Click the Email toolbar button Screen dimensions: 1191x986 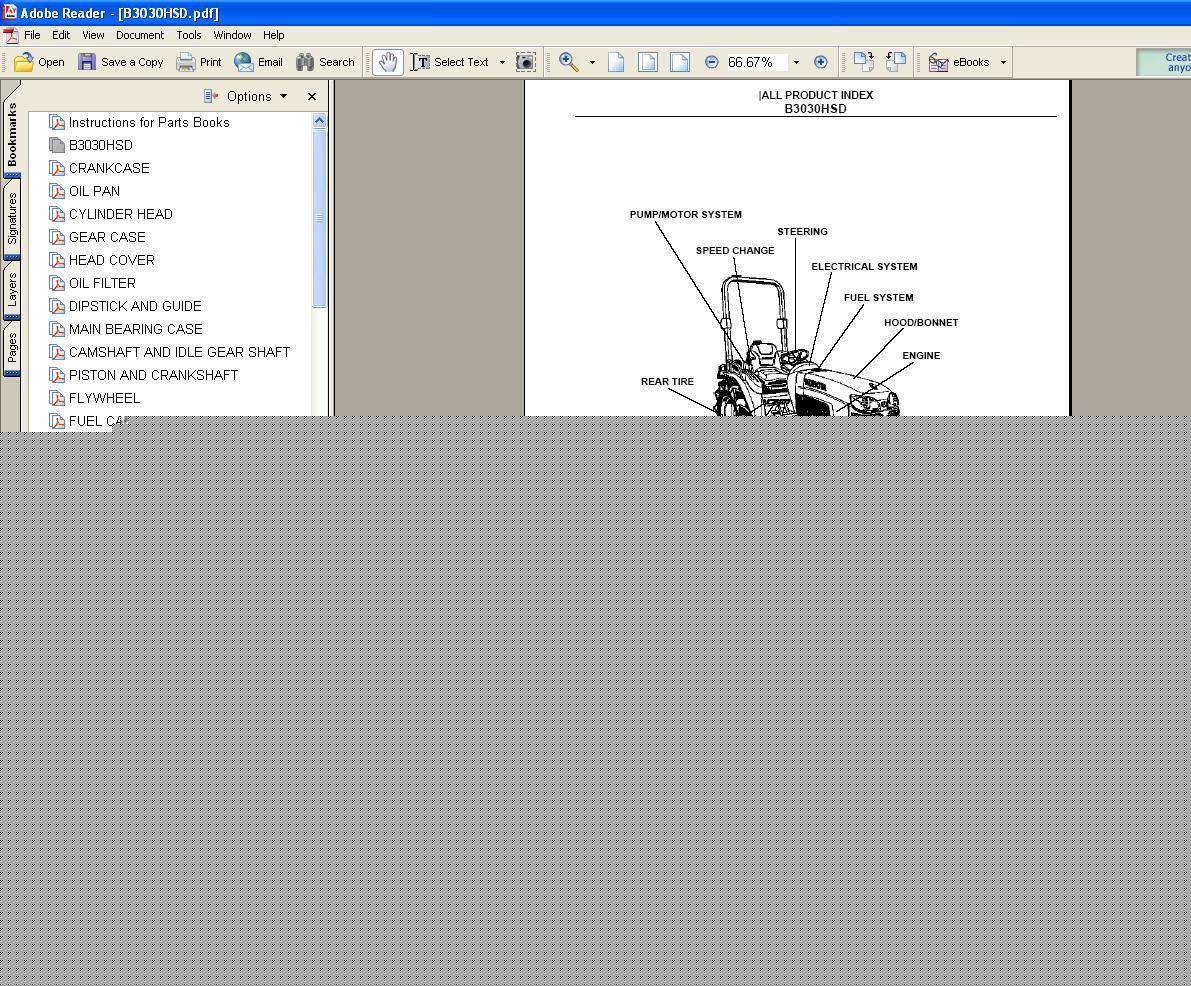(258, 62)
